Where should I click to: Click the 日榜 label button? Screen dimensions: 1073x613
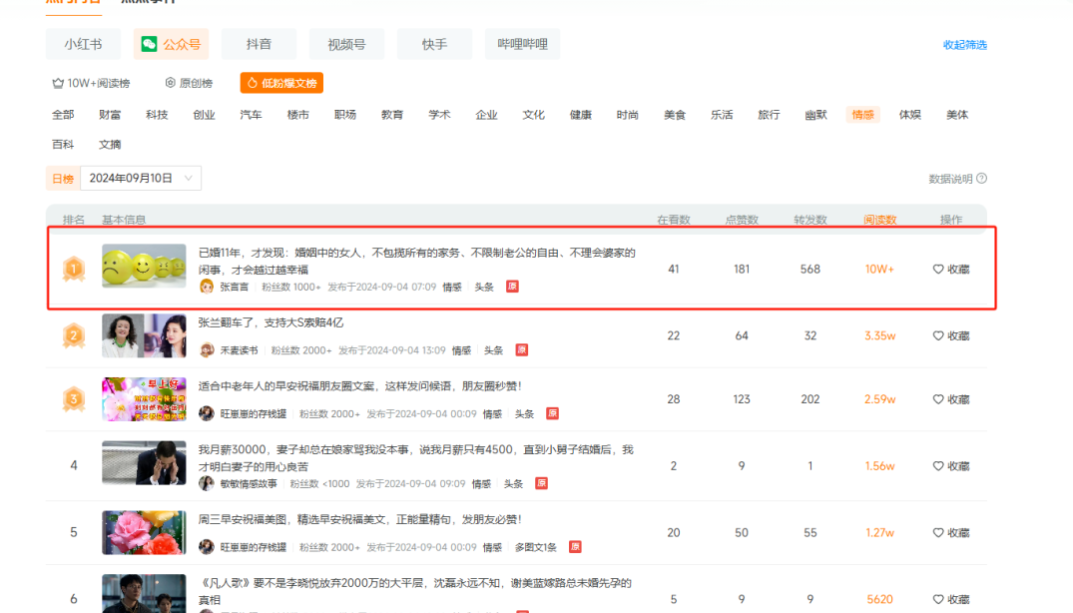tap(63, 179)
